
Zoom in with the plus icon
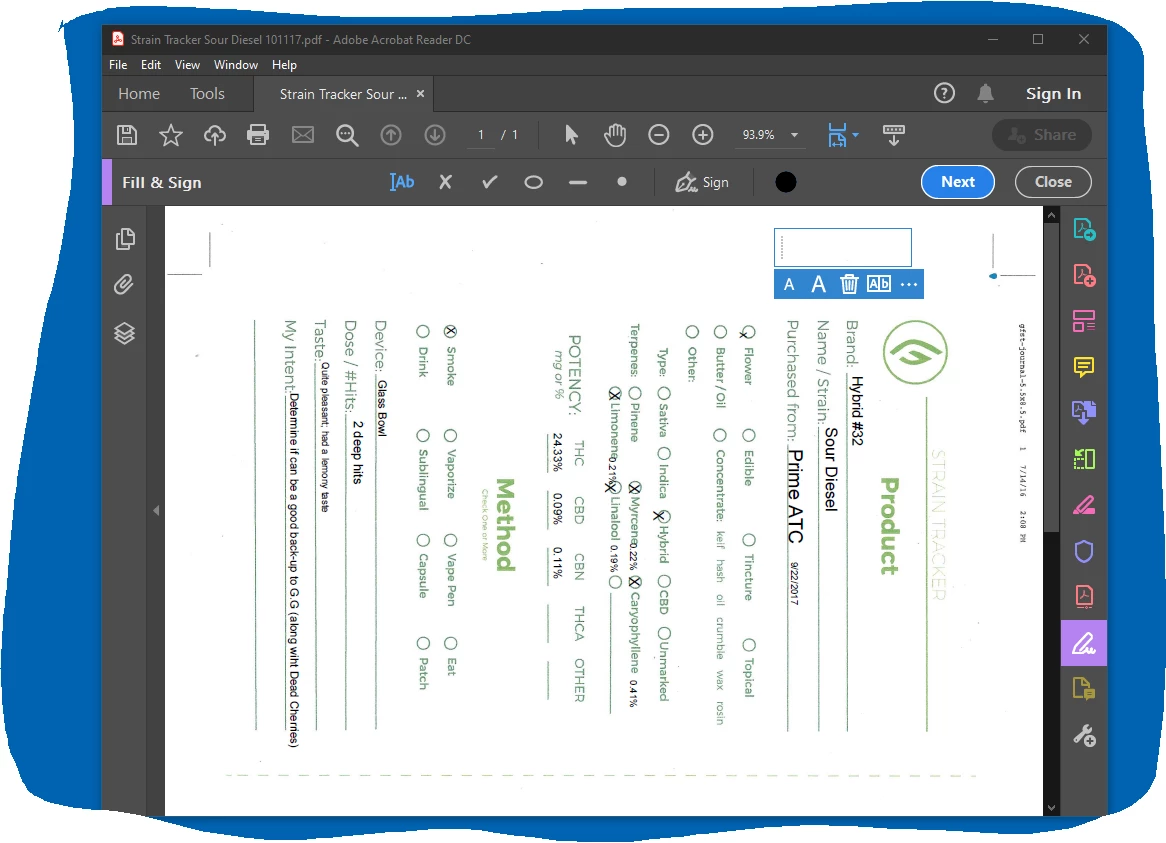[703, 135]
